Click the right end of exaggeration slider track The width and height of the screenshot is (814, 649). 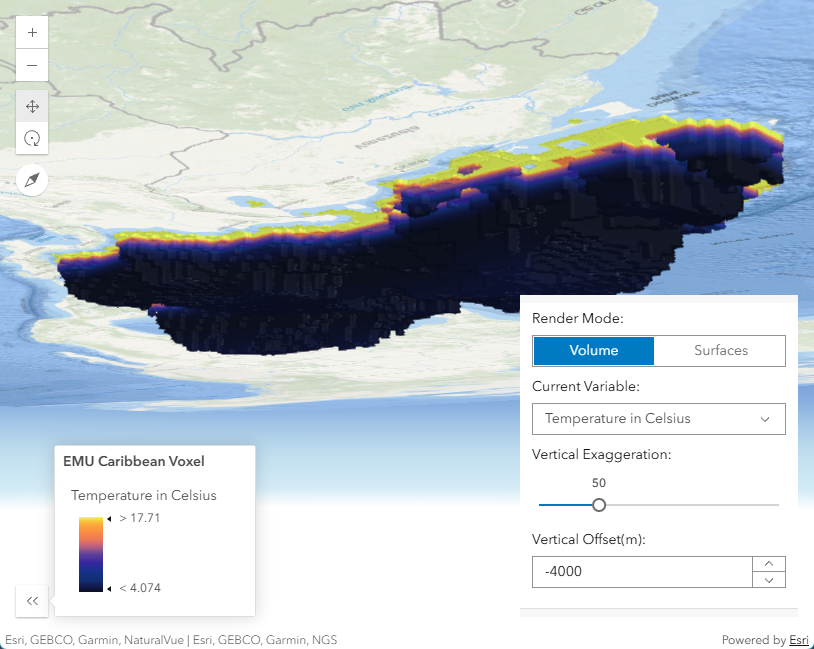coord(776,505)
